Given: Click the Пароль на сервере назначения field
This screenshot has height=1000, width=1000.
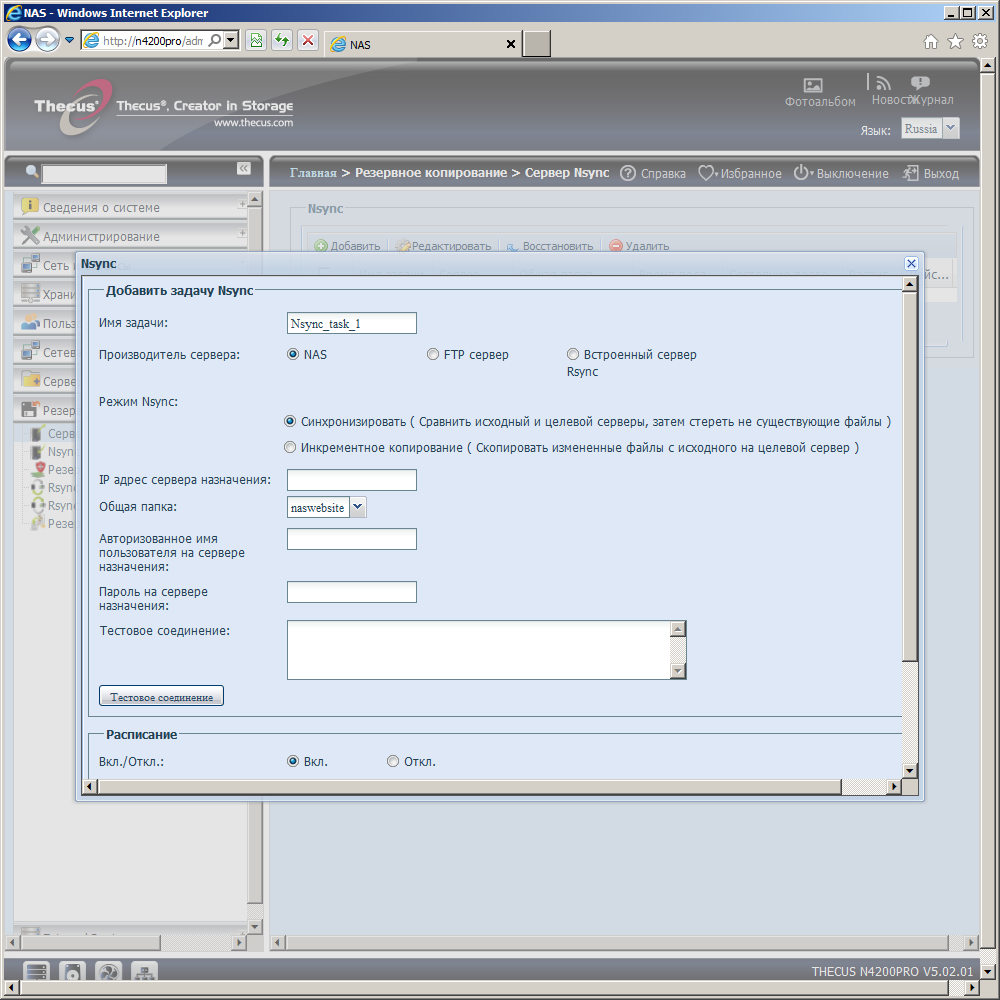Looking at the screenshot, I should click(x=351, y=592).
